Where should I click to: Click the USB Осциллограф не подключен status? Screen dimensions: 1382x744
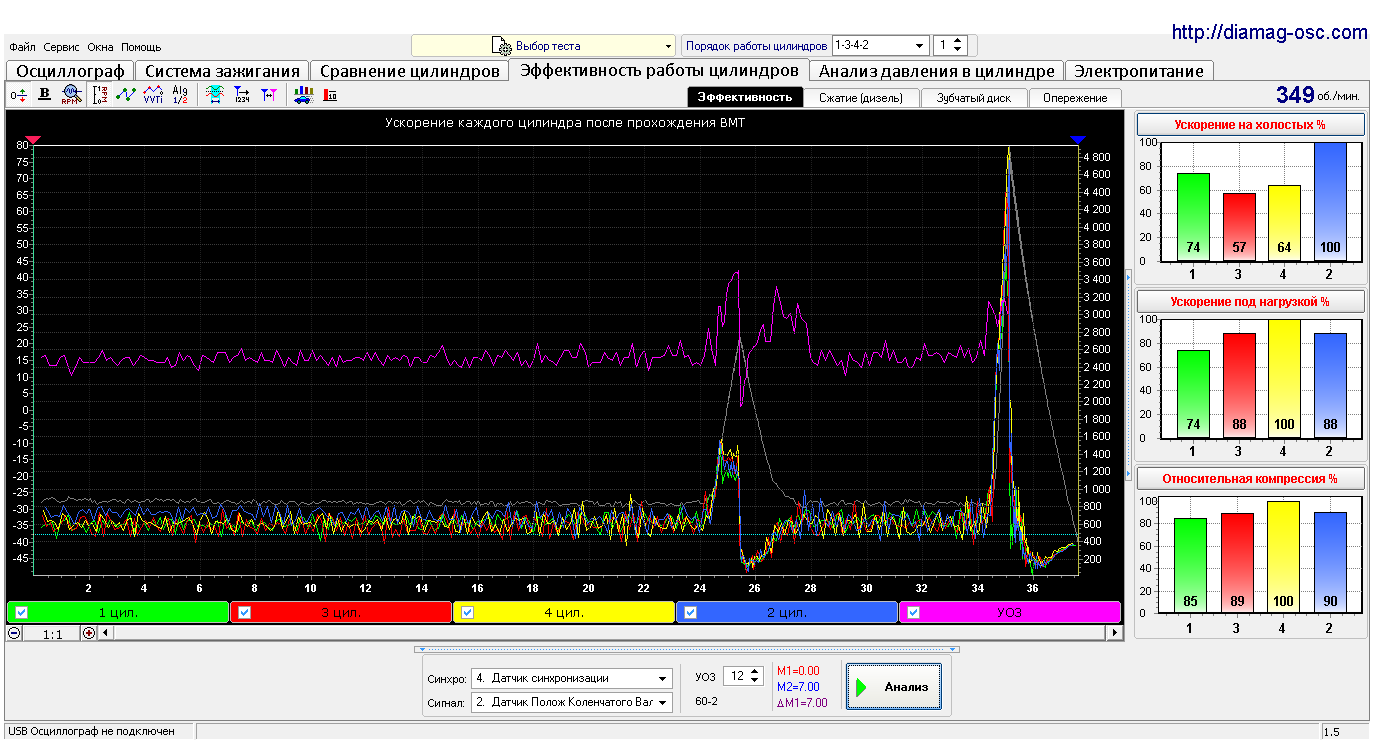[x=91, y=732]
